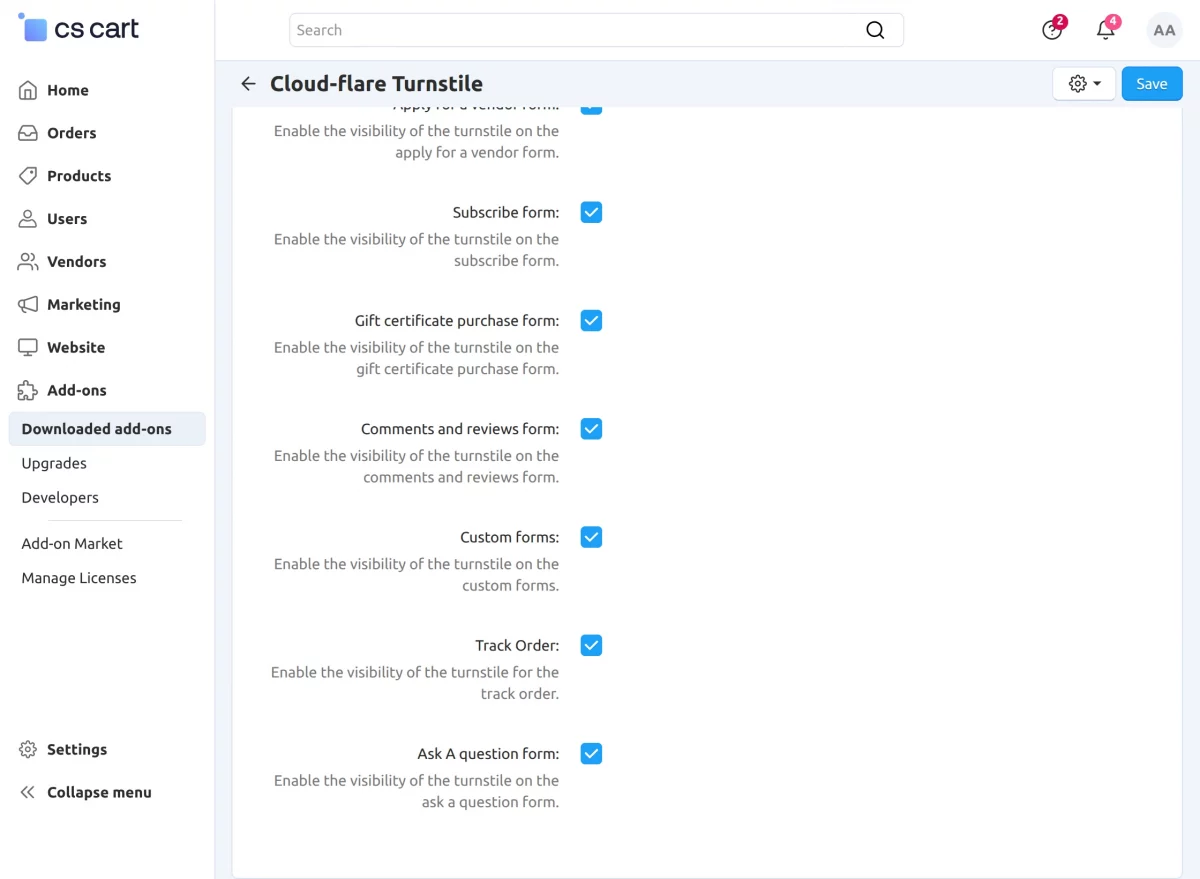The height and width of the screenshot is (879, 1200).
Task: Open notifications bell with badge 4
Action: click(x=1106, y=29)
